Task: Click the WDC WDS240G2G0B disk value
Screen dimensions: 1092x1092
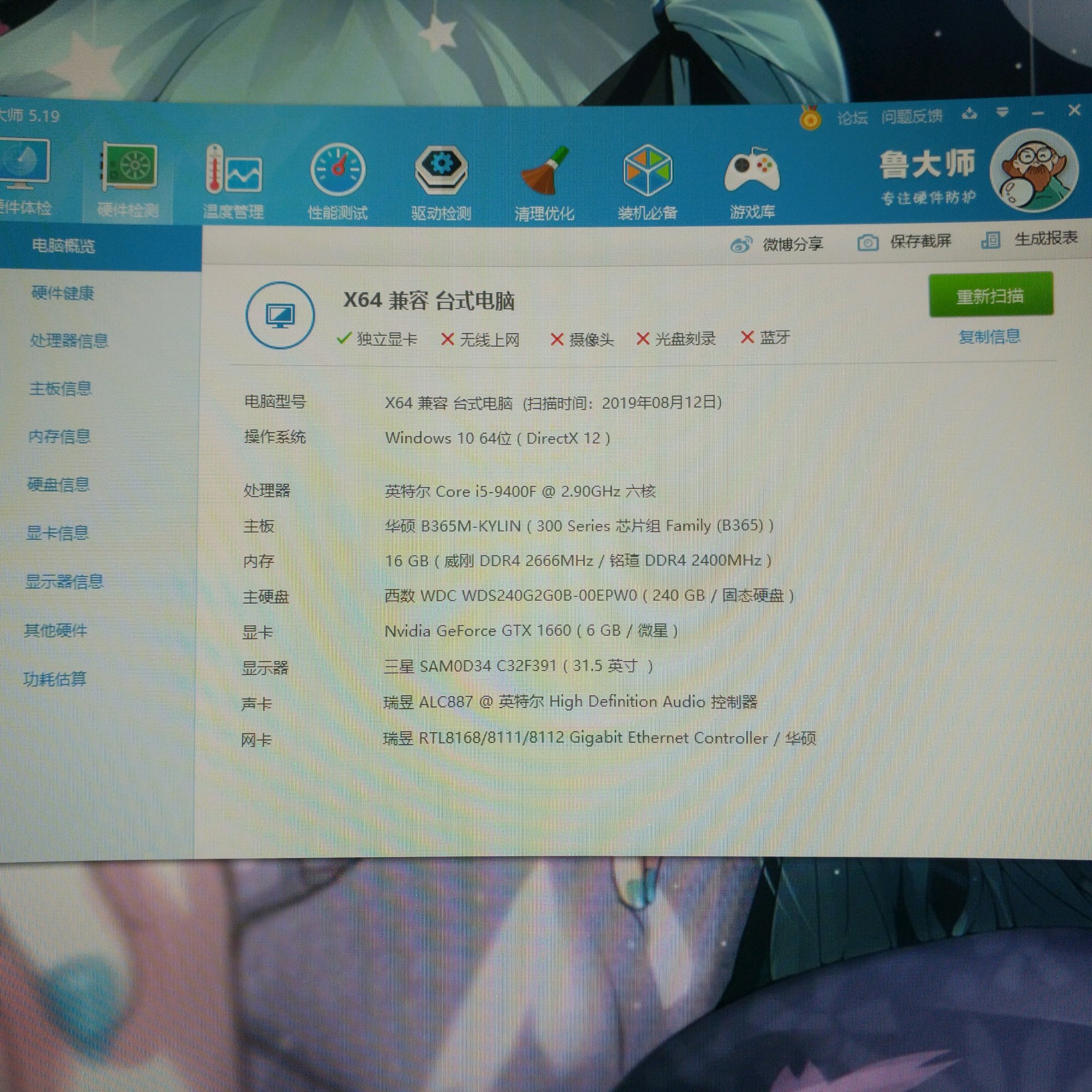Action: [x=590, y=596]
